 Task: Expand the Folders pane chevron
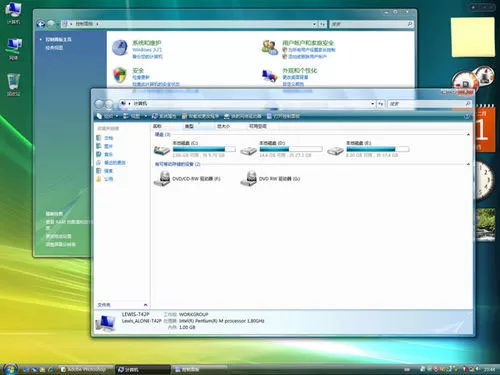(x=145, y=305)
